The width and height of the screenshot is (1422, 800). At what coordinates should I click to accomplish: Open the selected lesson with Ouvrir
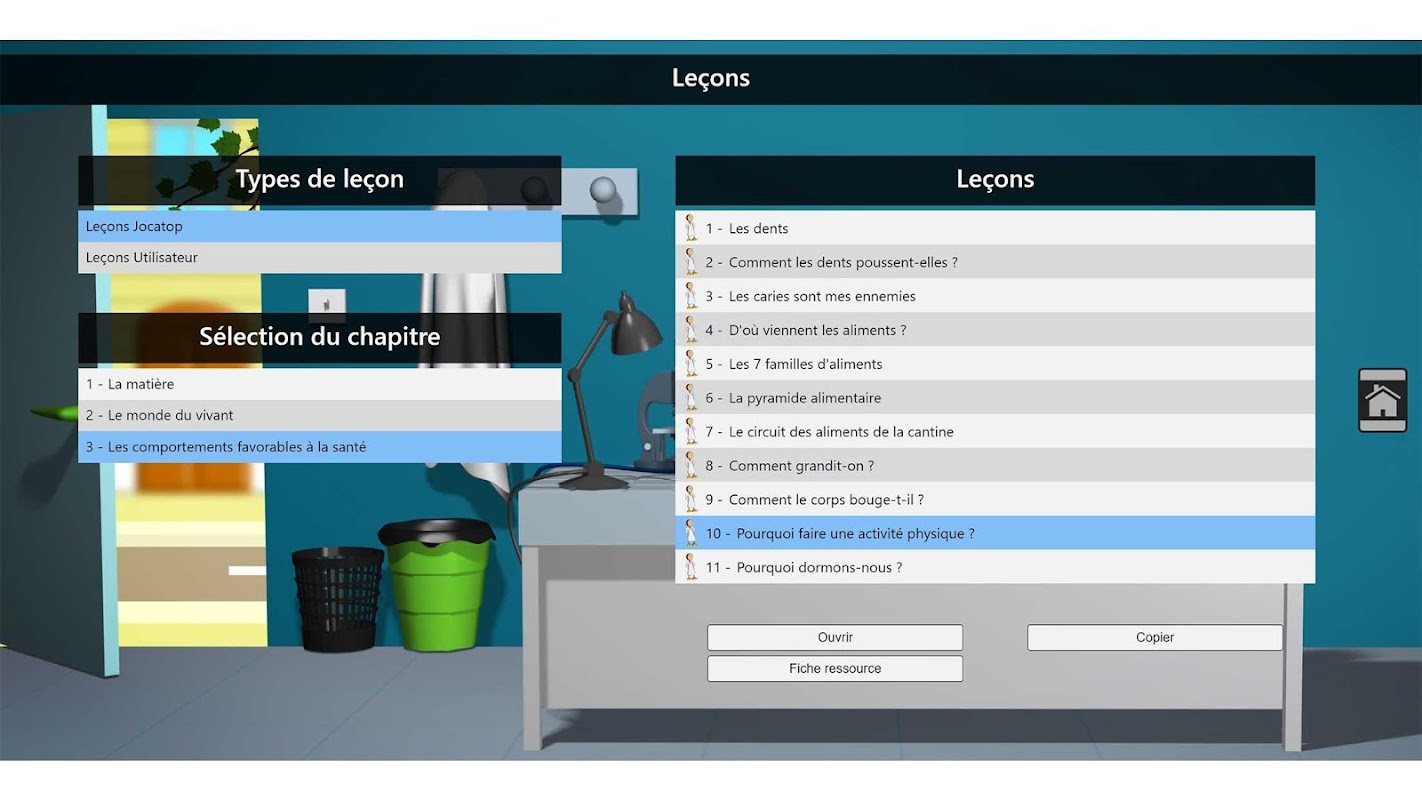tap(835, 638)
